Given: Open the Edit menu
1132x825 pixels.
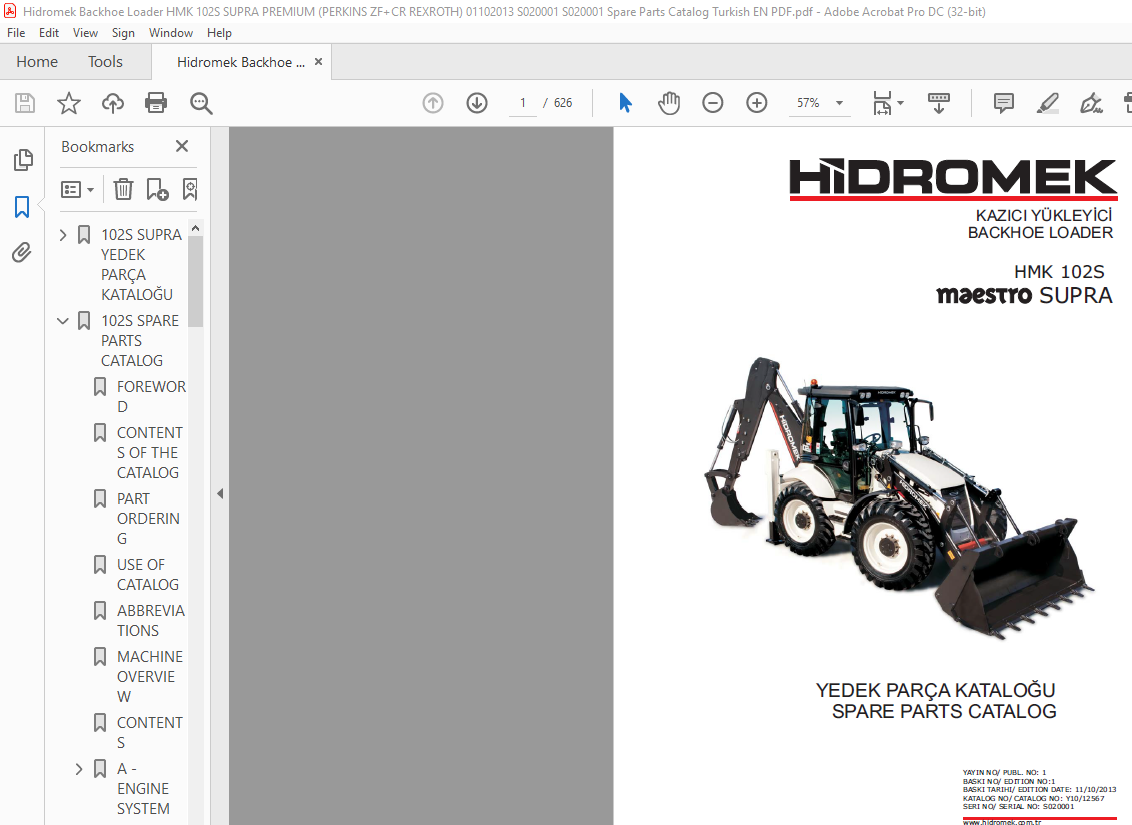Looking at the screenshot, I should 49,32.
